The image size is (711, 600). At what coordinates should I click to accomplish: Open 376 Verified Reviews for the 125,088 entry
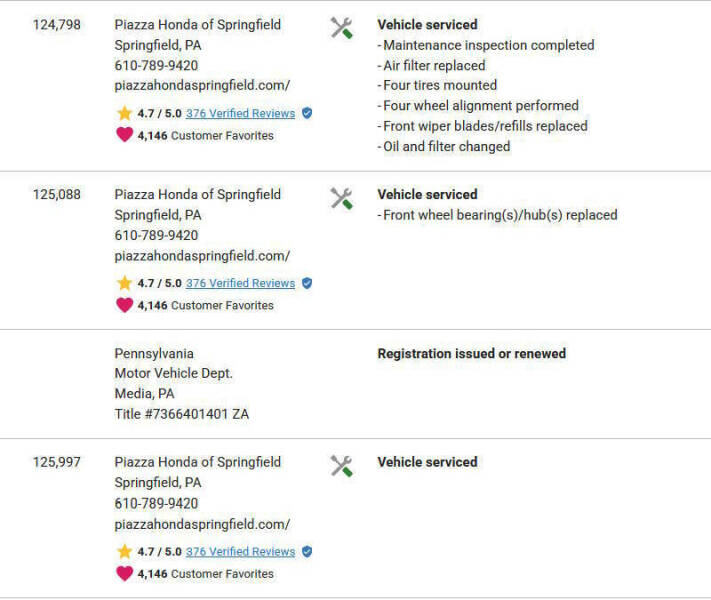240,283
